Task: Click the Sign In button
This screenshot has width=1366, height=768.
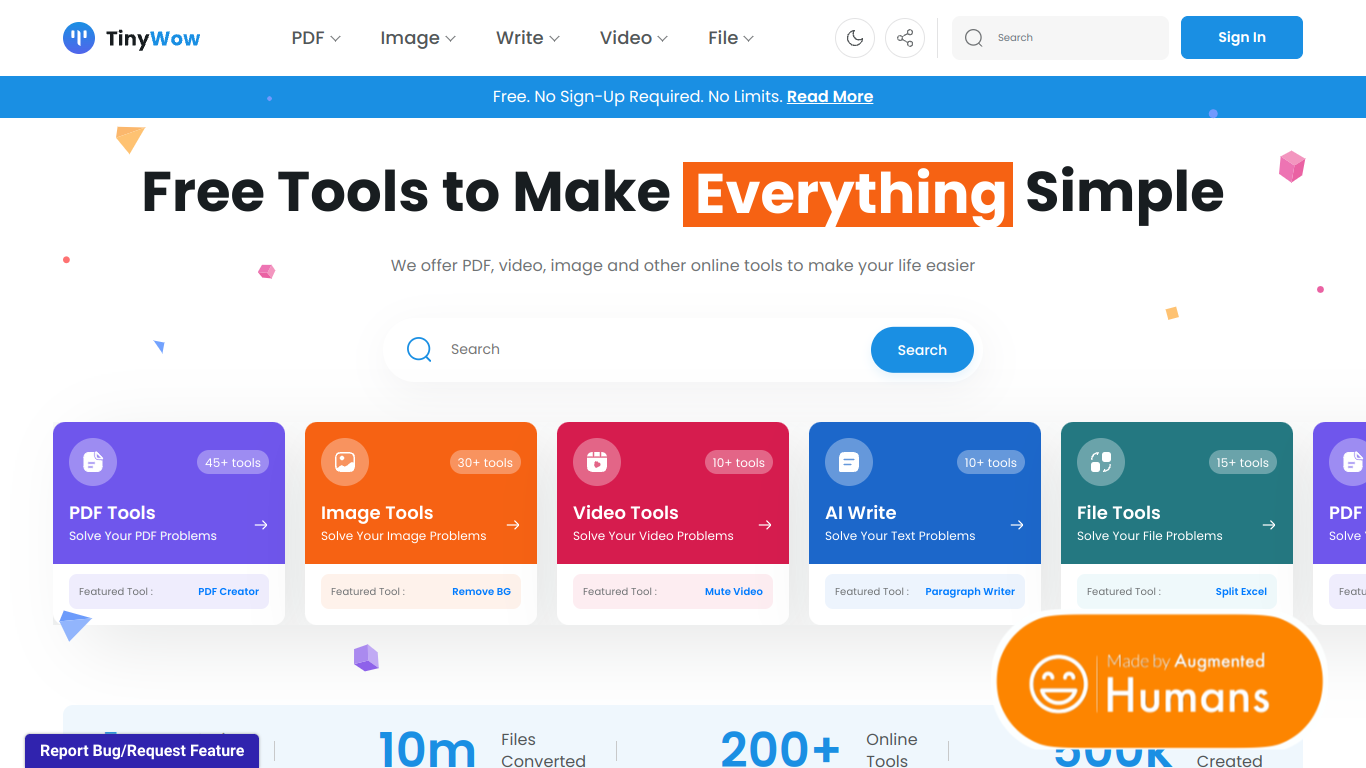Action: point(1242,38)
